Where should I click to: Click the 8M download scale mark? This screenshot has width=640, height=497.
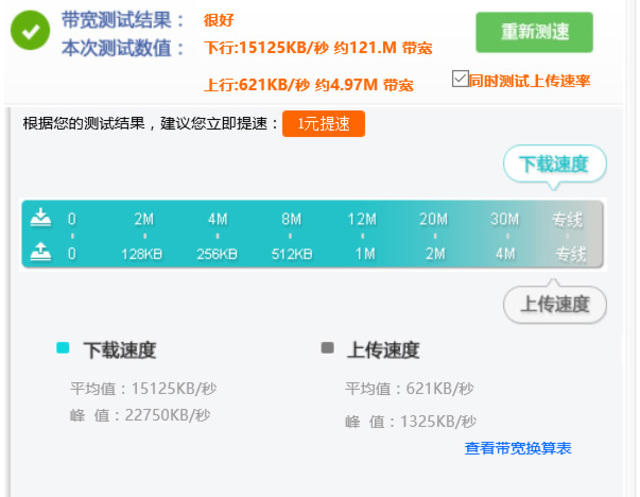tap(291, 219)
